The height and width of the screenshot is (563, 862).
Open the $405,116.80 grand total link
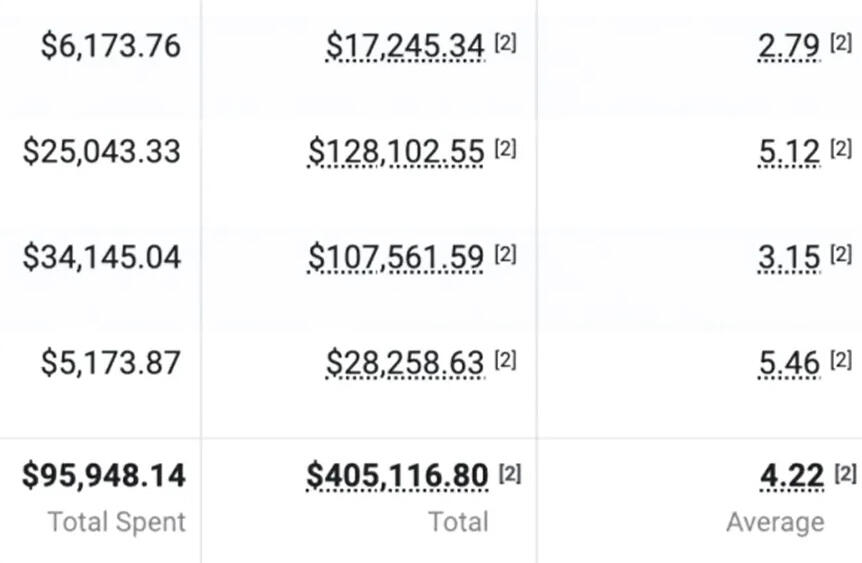click(x=397, y=476)
